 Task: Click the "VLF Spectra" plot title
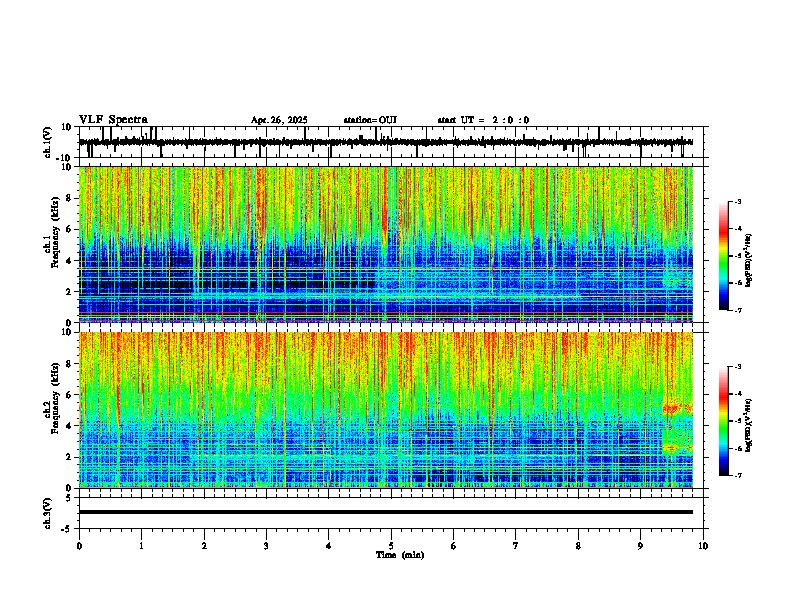(114, 120)
